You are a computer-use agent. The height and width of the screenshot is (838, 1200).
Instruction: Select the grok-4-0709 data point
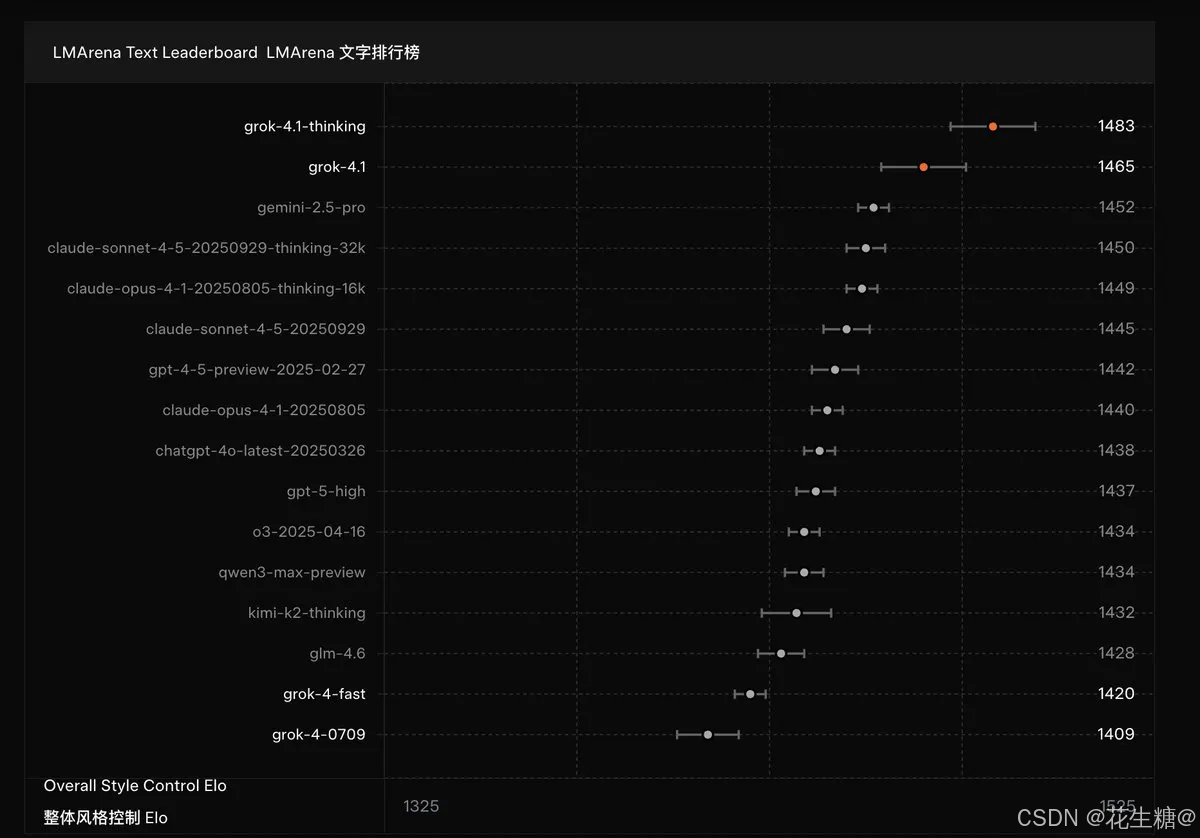[x=708, y=735]
